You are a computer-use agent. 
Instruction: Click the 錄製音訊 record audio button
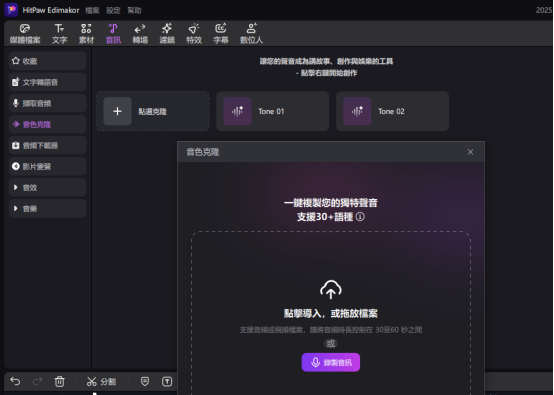point(331,362)
